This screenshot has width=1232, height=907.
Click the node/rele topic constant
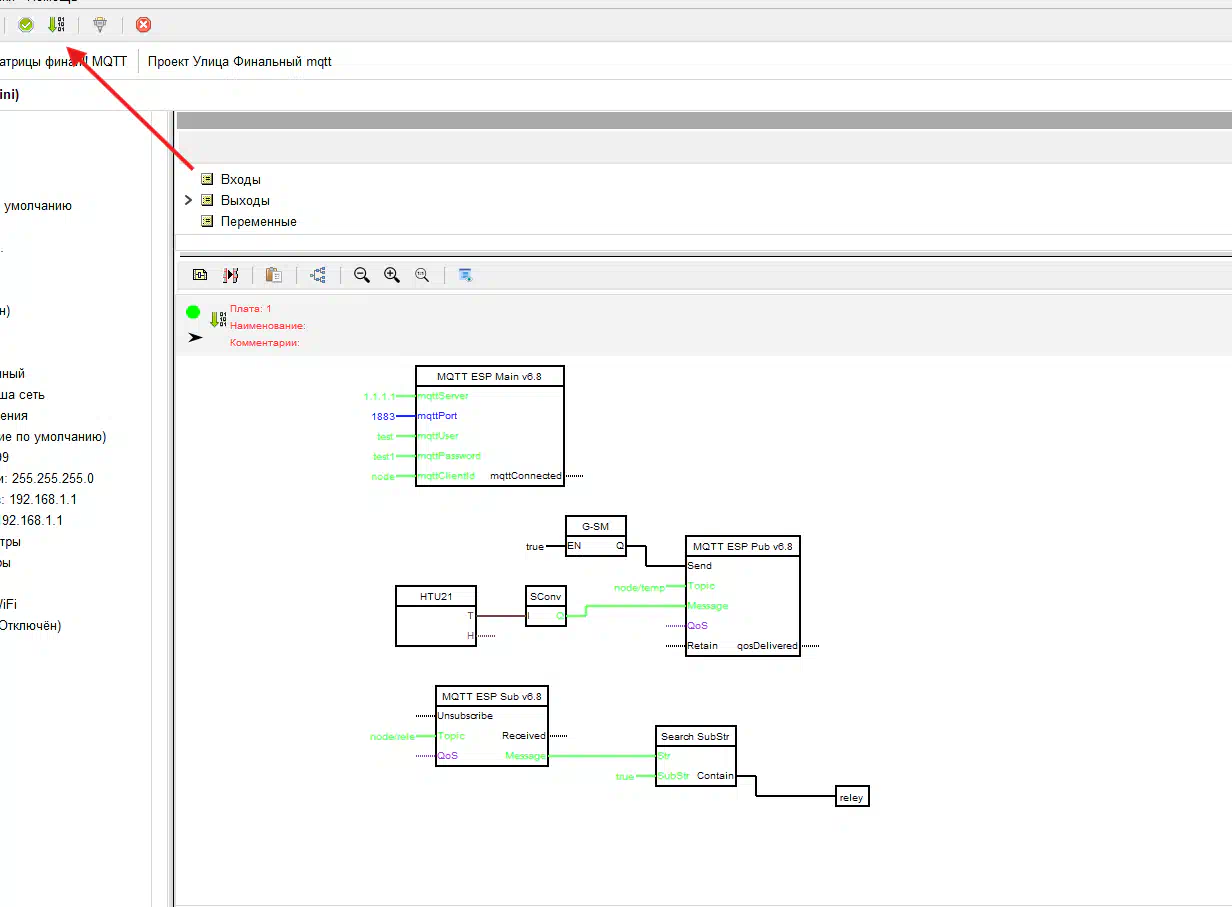pyautogui.click(x=392, y=736)
